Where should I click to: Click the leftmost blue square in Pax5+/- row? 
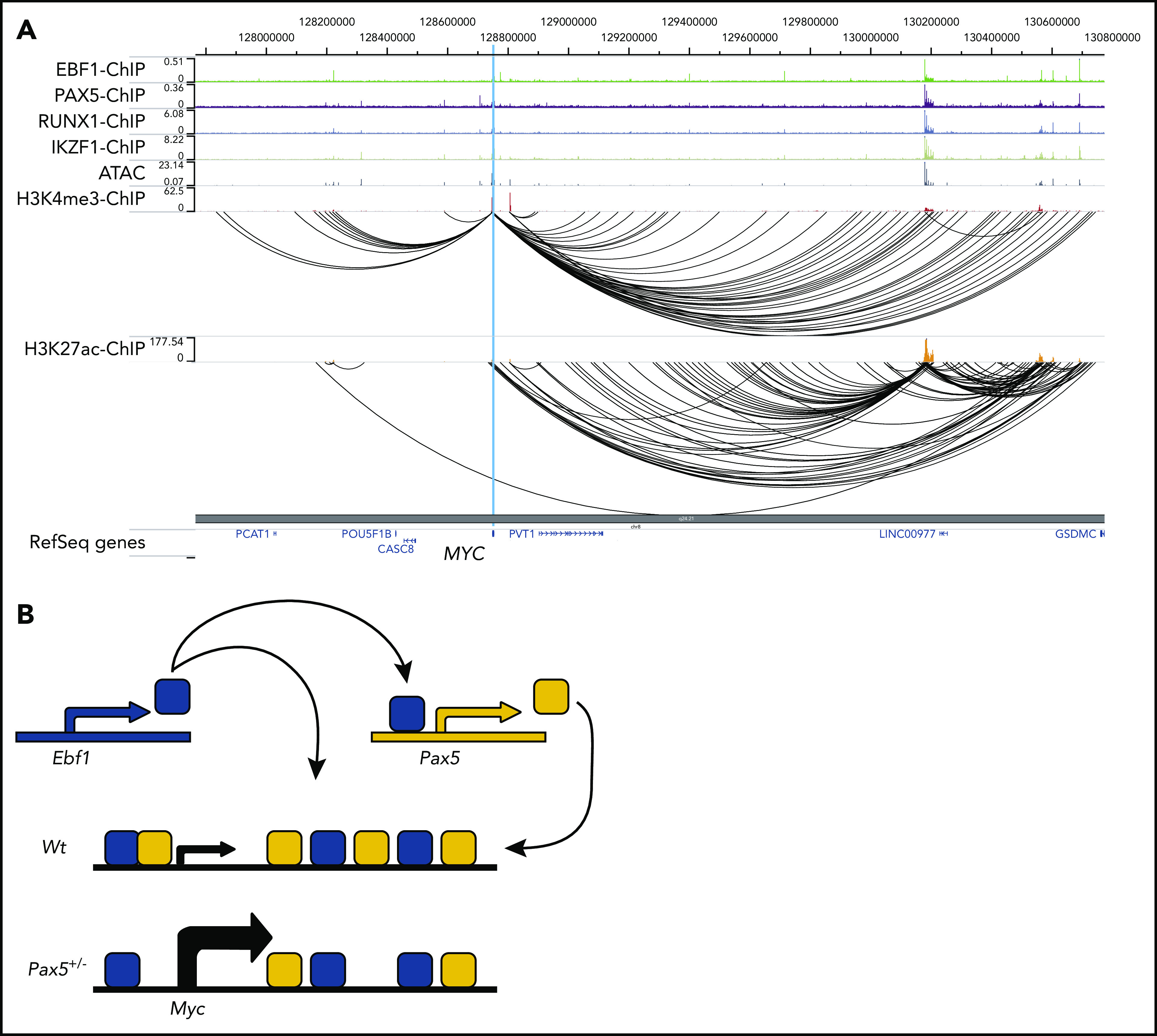(122, 970)
